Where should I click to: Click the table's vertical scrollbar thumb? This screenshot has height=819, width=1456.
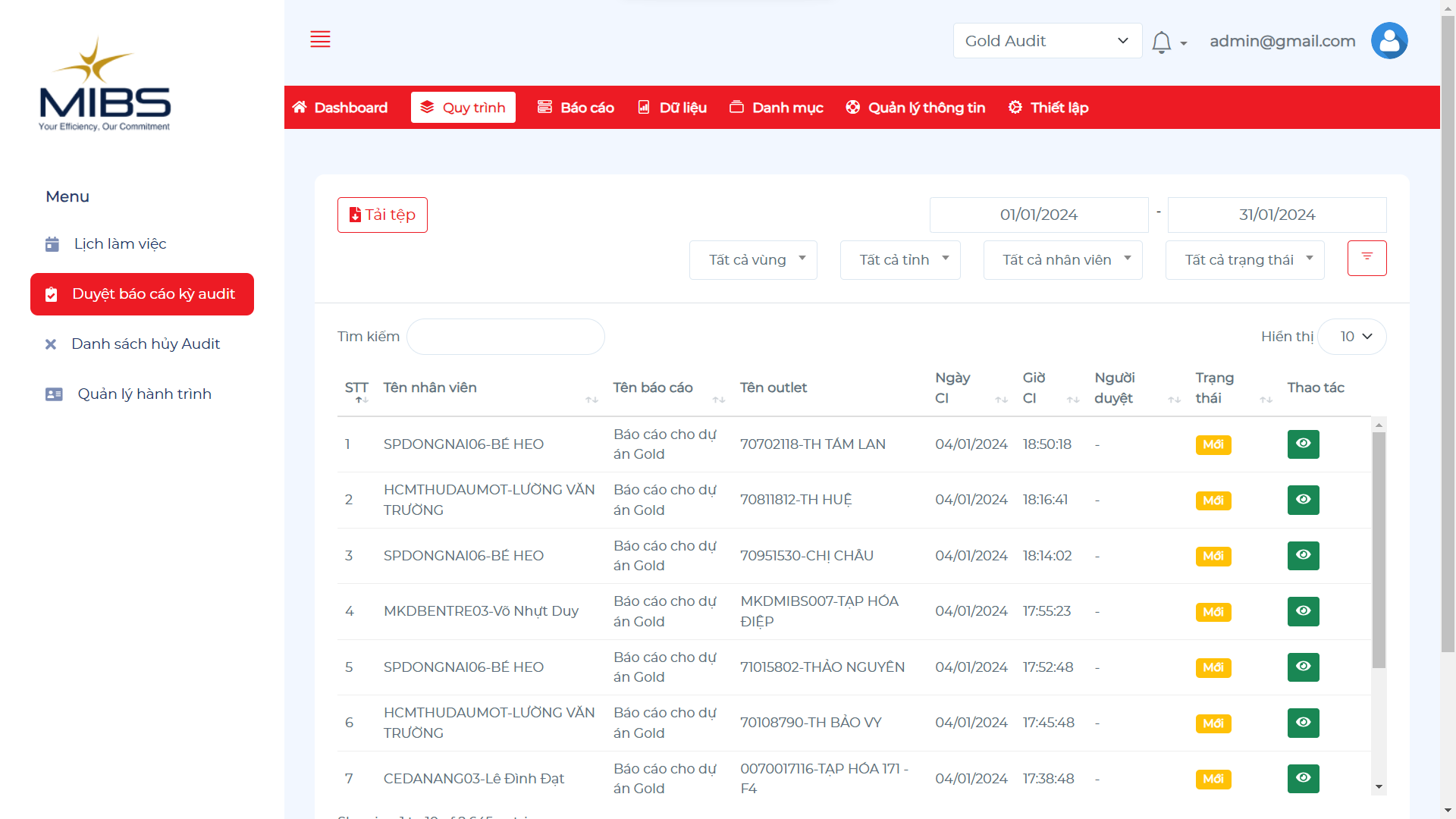[1379, 550]
